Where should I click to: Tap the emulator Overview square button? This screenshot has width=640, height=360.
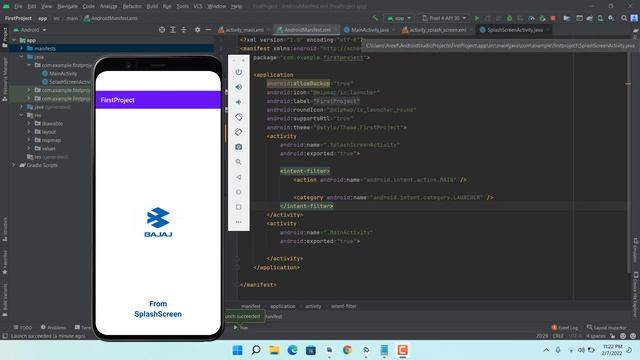[x=239, y=207]
